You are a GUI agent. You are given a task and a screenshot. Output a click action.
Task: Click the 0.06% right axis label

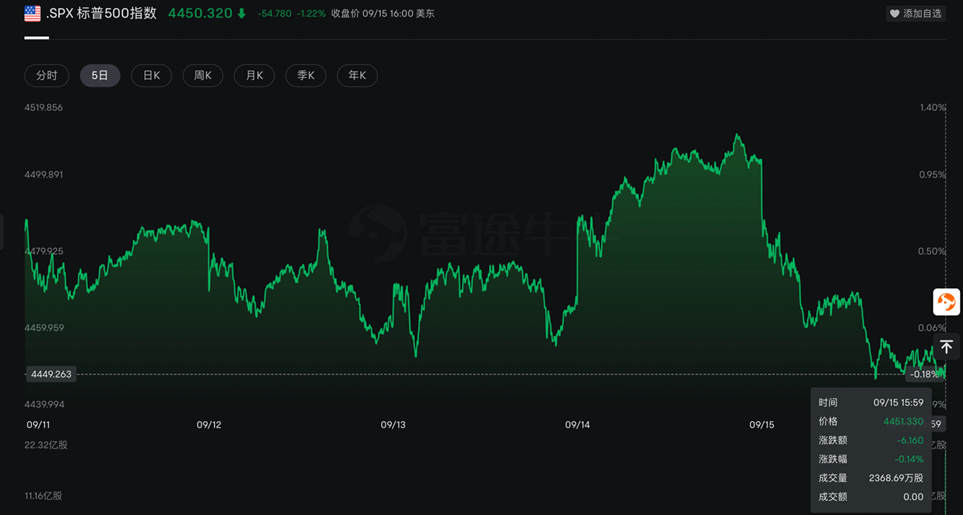[x=932, y=328]
